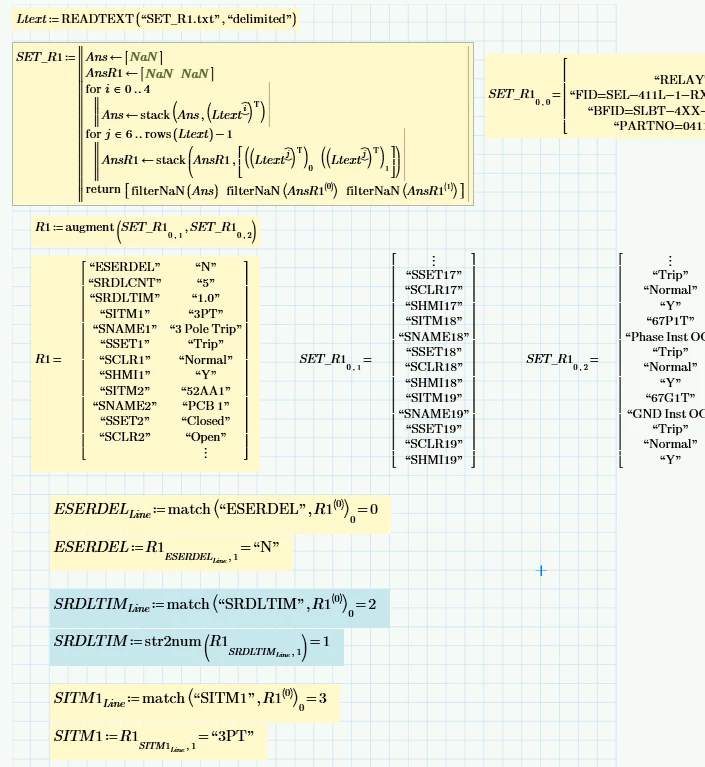Click the AnsR1 ← [NaN NaN] line
Viewport: 705px width, 767px height.
point(150,73)
